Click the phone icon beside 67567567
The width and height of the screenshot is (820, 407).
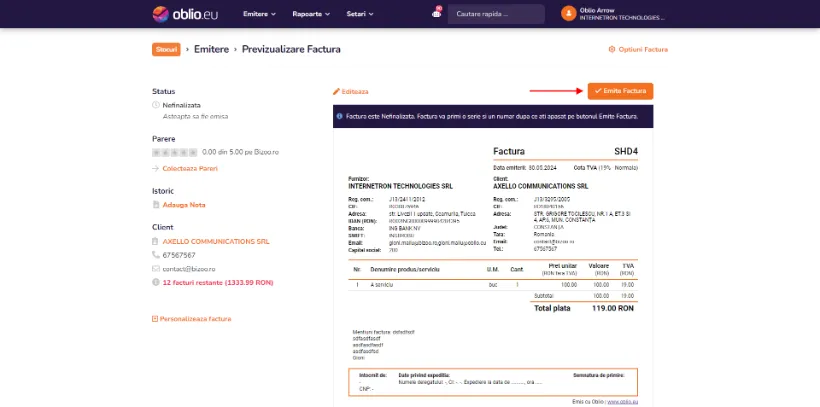coord(155,255)
